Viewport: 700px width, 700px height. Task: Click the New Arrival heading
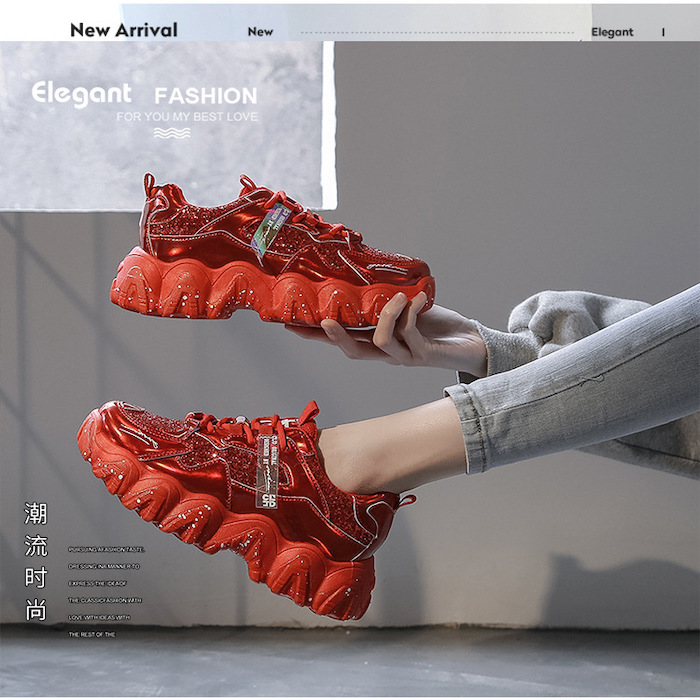(x=123, y=29)
